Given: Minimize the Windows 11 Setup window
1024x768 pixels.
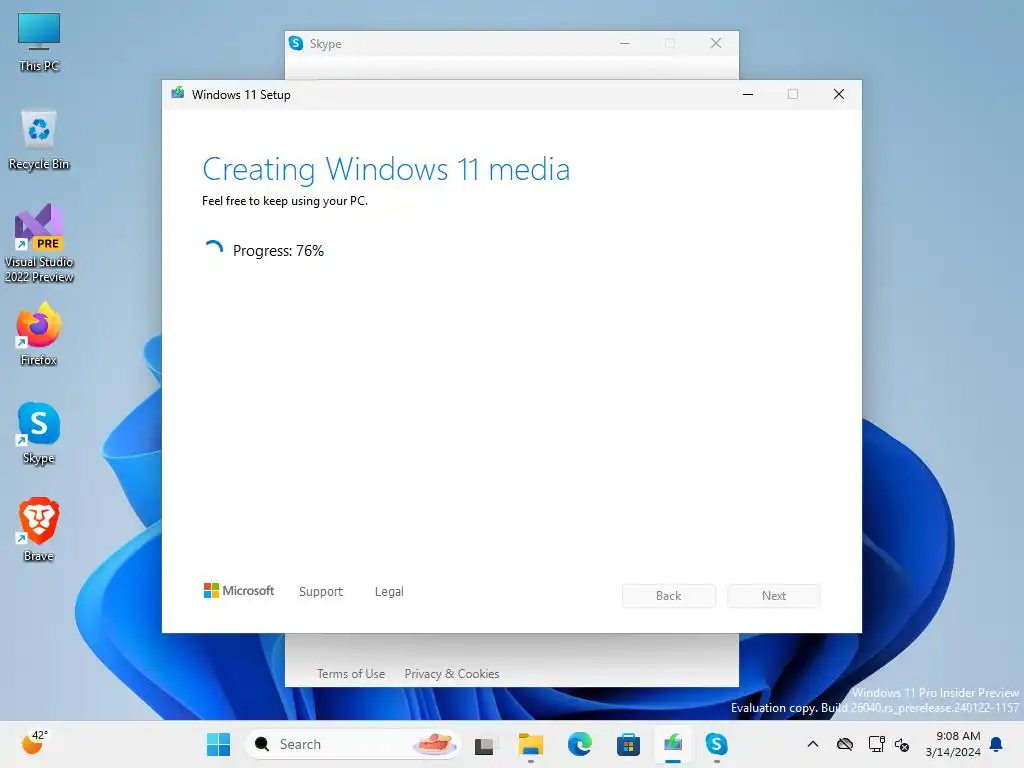Looking at the screenshot, I should pos(748,94).
